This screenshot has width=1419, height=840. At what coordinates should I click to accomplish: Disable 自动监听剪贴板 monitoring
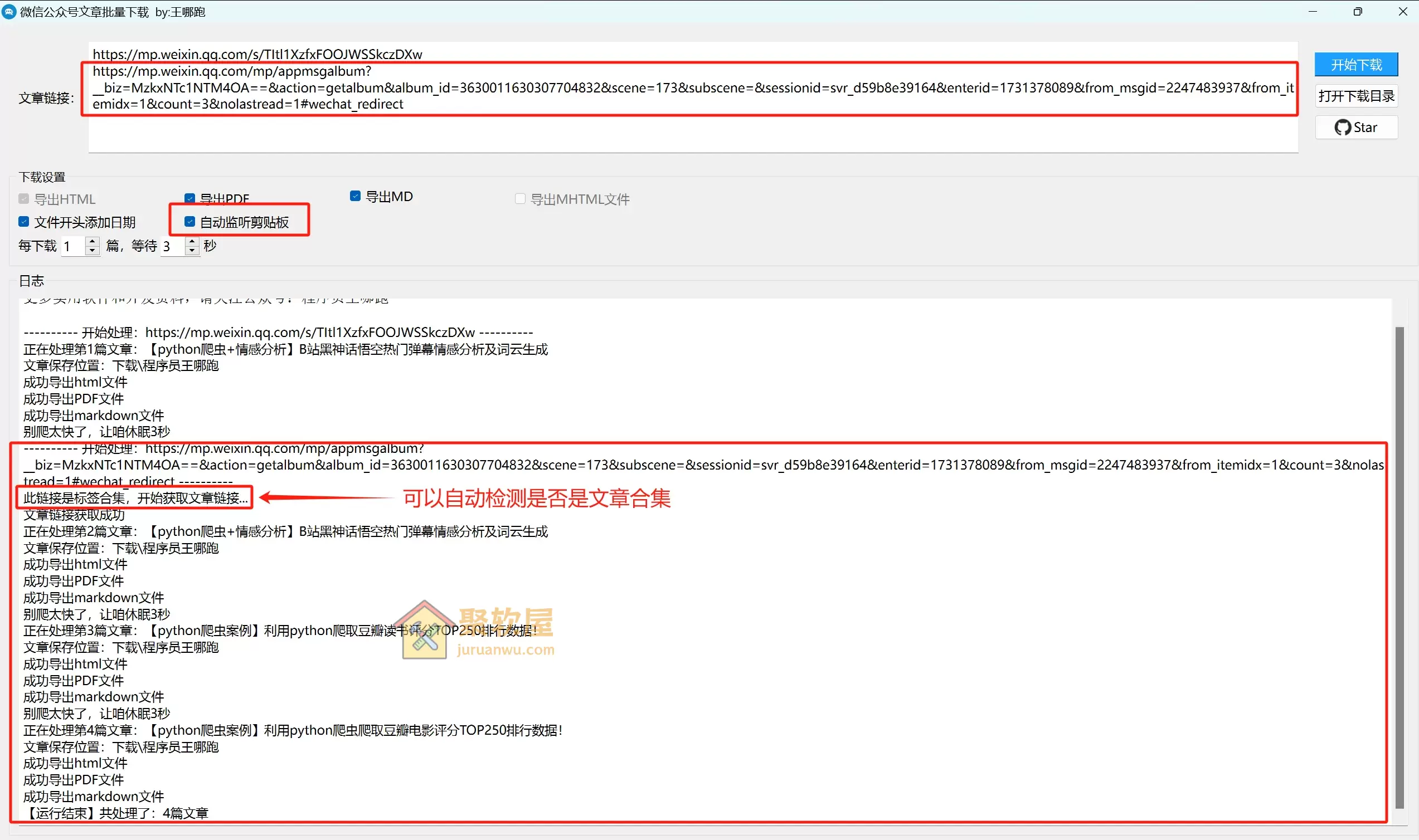189,221
